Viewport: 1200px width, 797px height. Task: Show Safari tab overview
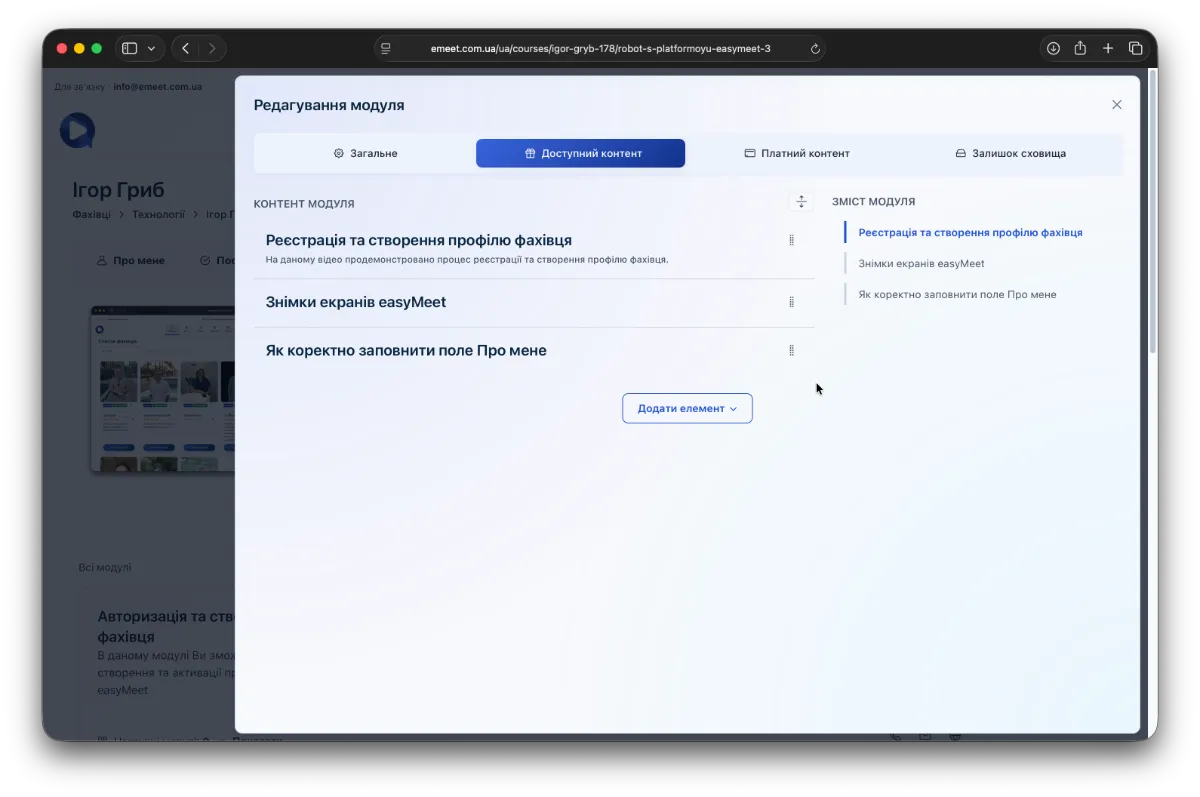pos(1136,48)
